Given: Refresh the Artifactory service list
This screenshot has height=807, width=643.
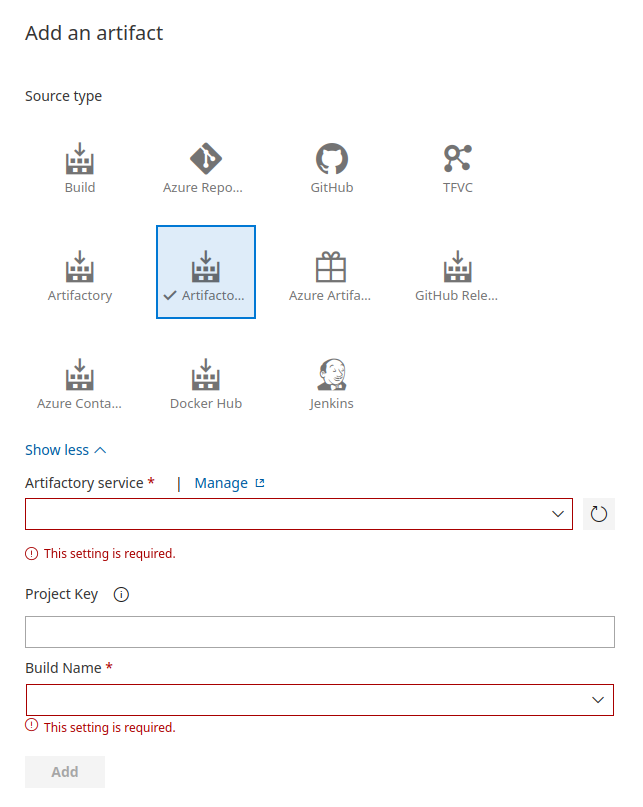Looking at the screenshot, I should tap(599, 514).
